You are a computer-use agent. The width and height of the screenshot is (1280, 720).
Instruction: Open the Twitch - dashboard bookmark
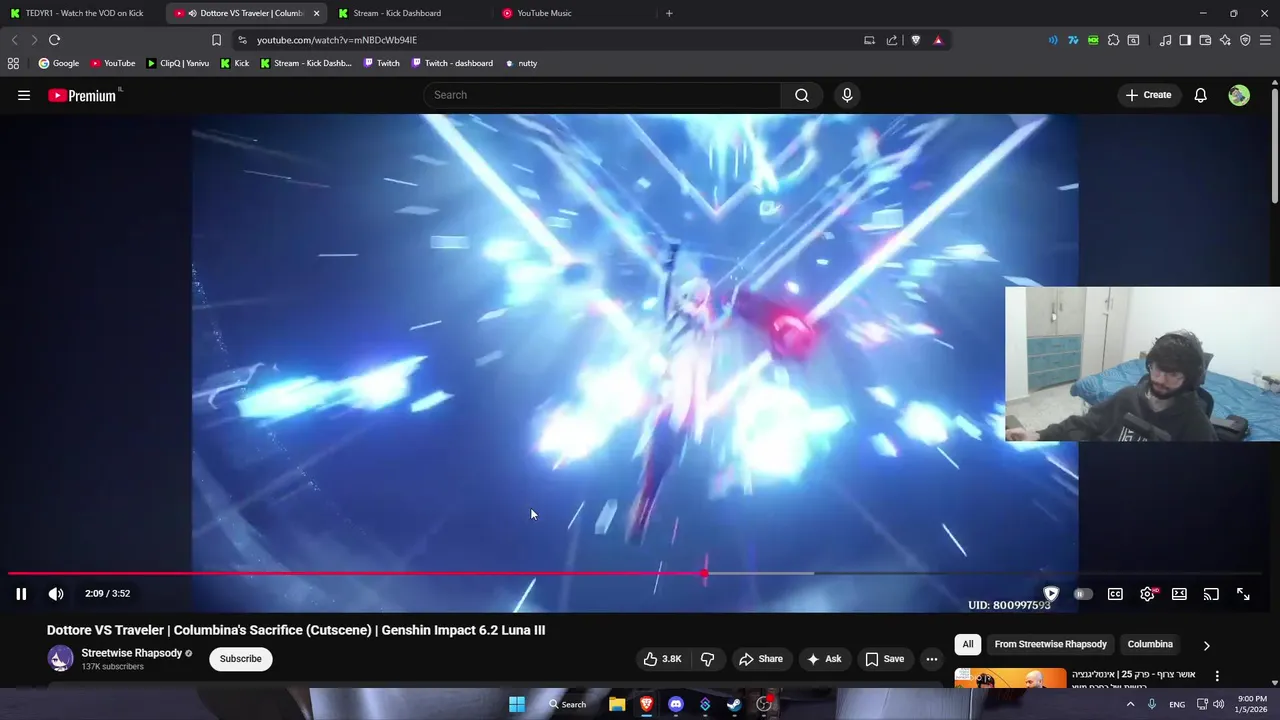(452, 63)
